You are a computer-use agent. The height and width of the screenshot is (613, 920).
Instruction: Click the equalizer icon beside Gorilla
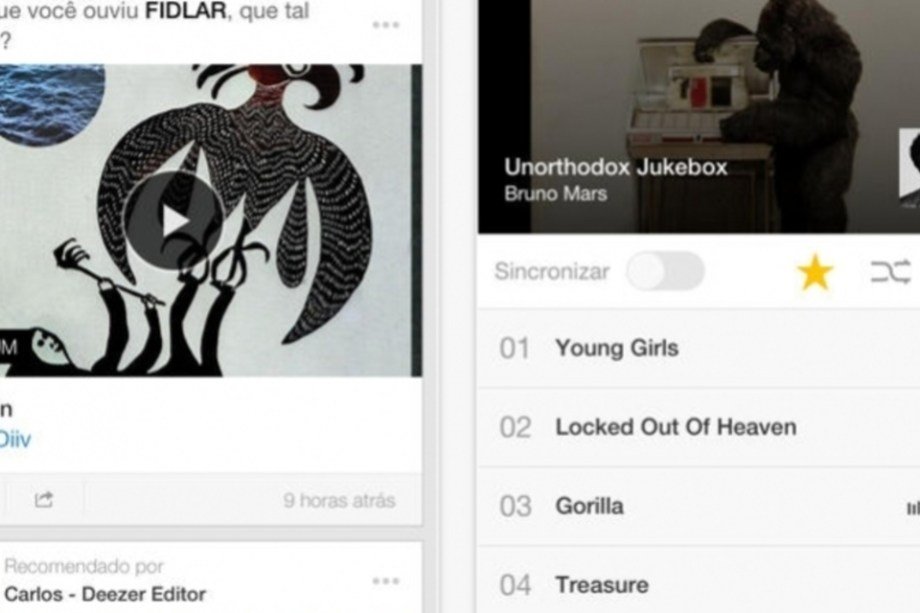click(x=914, y=508)
